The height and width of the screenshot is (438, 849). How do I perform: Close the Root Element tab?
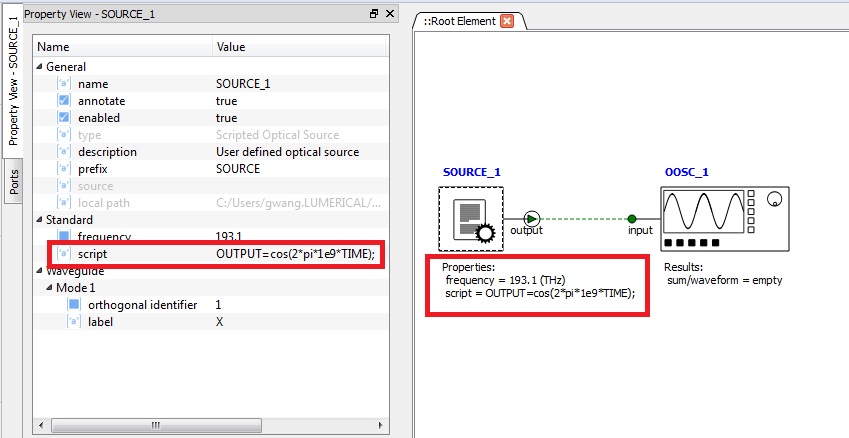coord(507,21)
